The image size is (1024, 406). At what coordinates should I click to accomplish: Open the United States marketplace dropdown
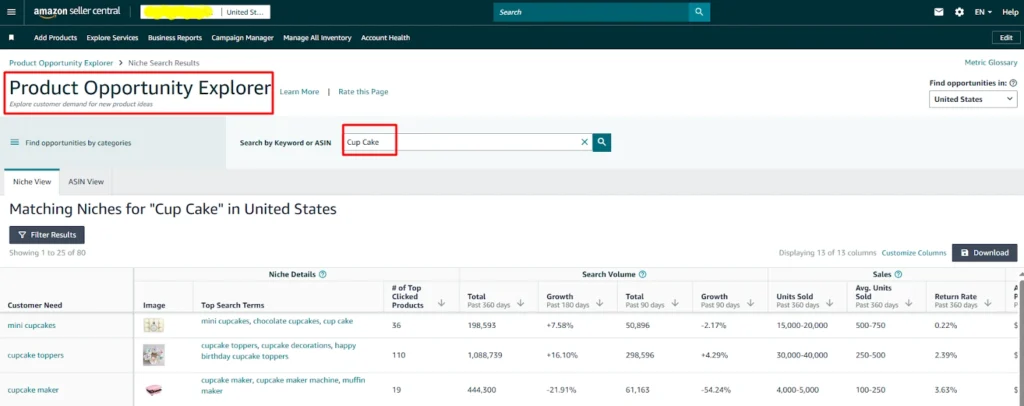click(973, 99)
